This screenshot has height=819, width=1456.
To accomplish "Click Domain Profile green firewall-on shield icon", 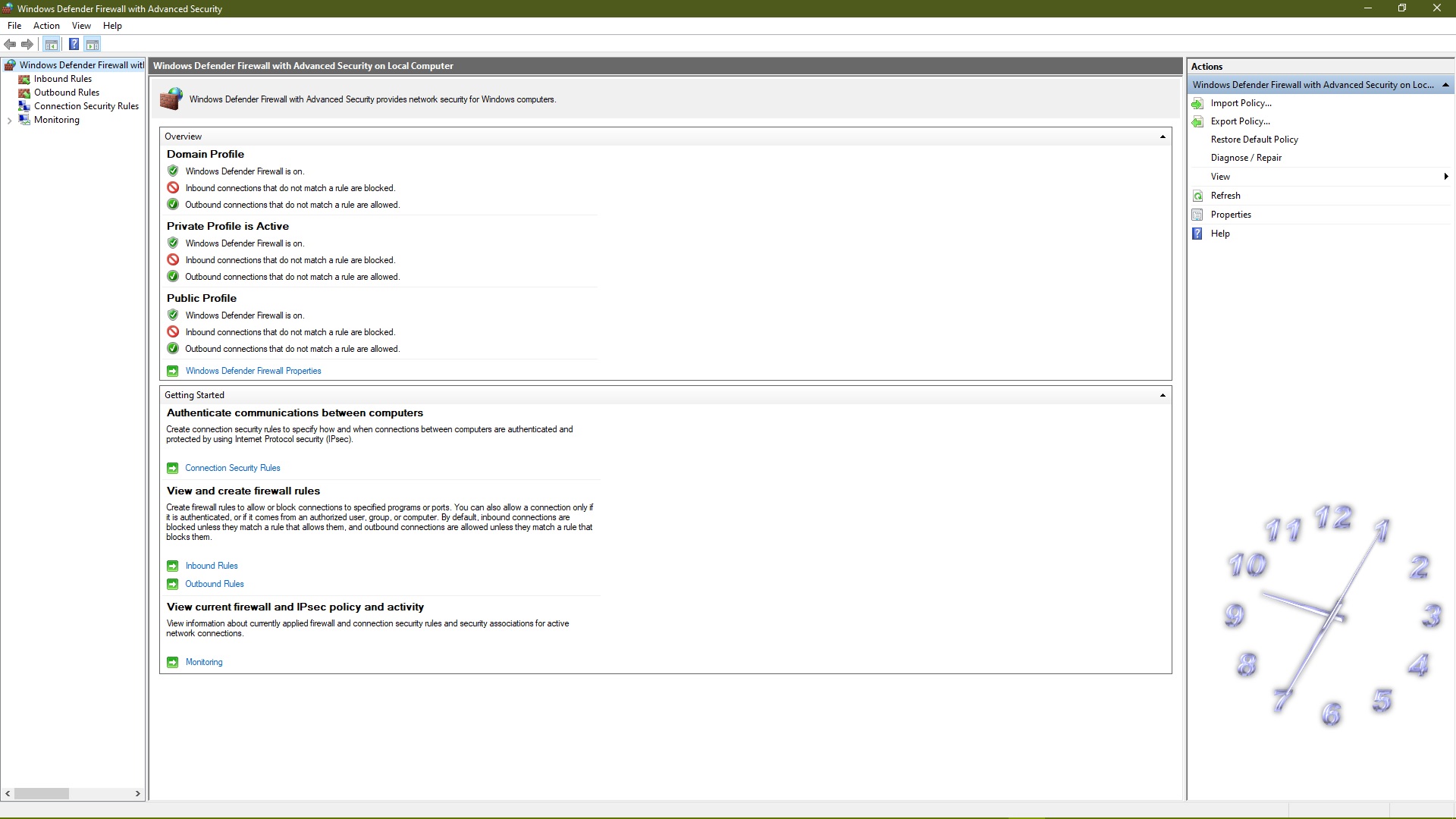I will point(173,171).
